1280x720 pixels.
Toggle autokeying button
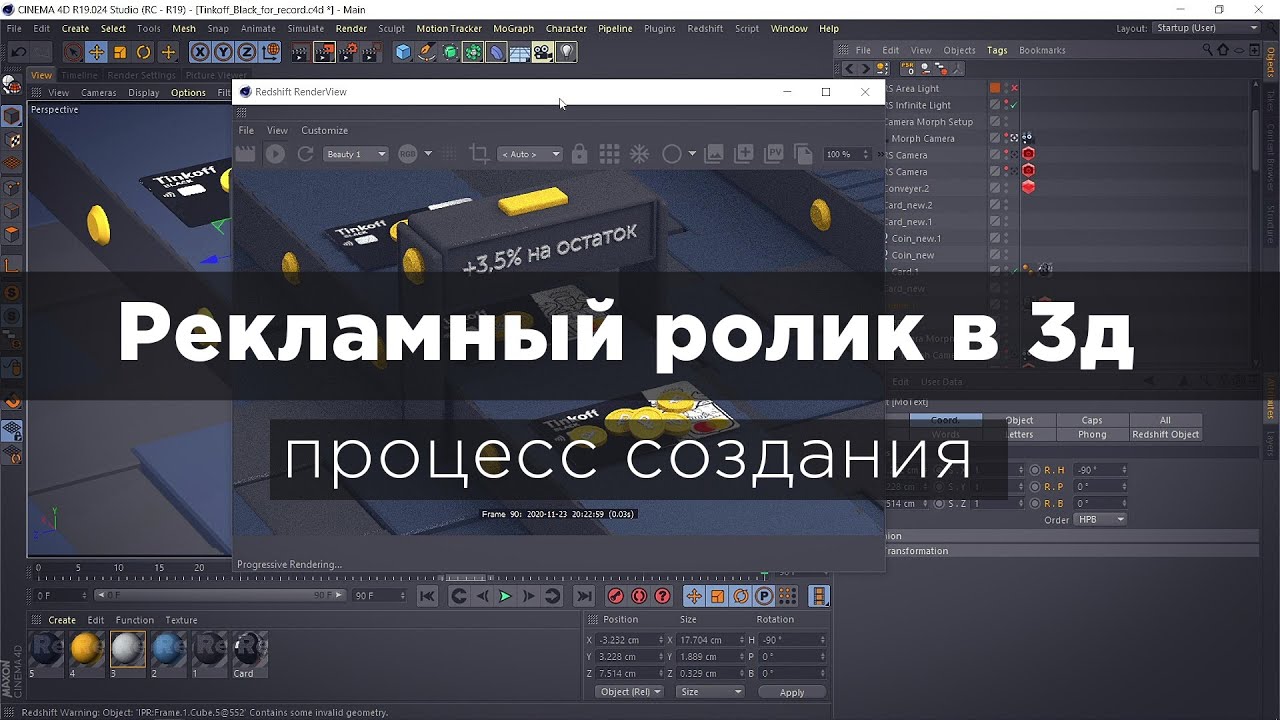tap(639, 596)
